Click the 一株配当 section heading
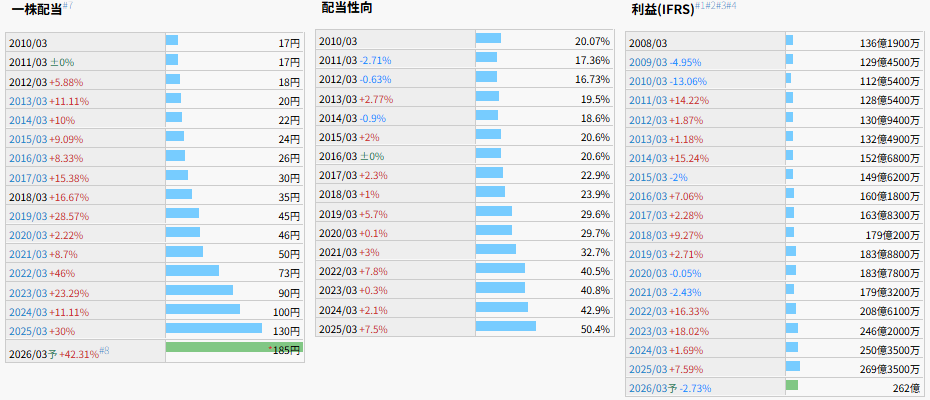This screenshot has height=400, width=930. tap(36, 8)
